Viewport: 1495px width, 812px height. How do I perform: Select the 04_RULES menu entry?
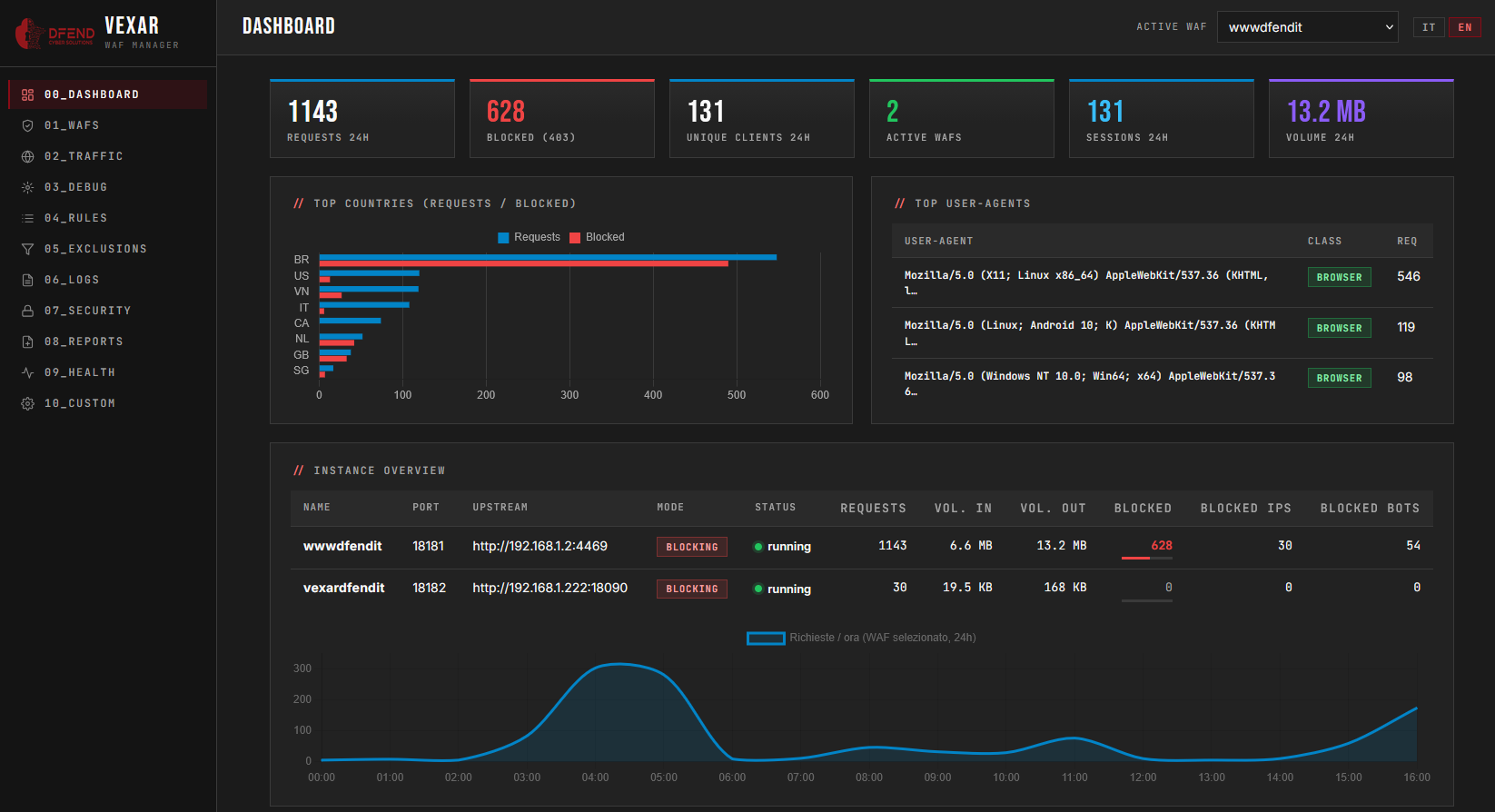coord(107,218)
